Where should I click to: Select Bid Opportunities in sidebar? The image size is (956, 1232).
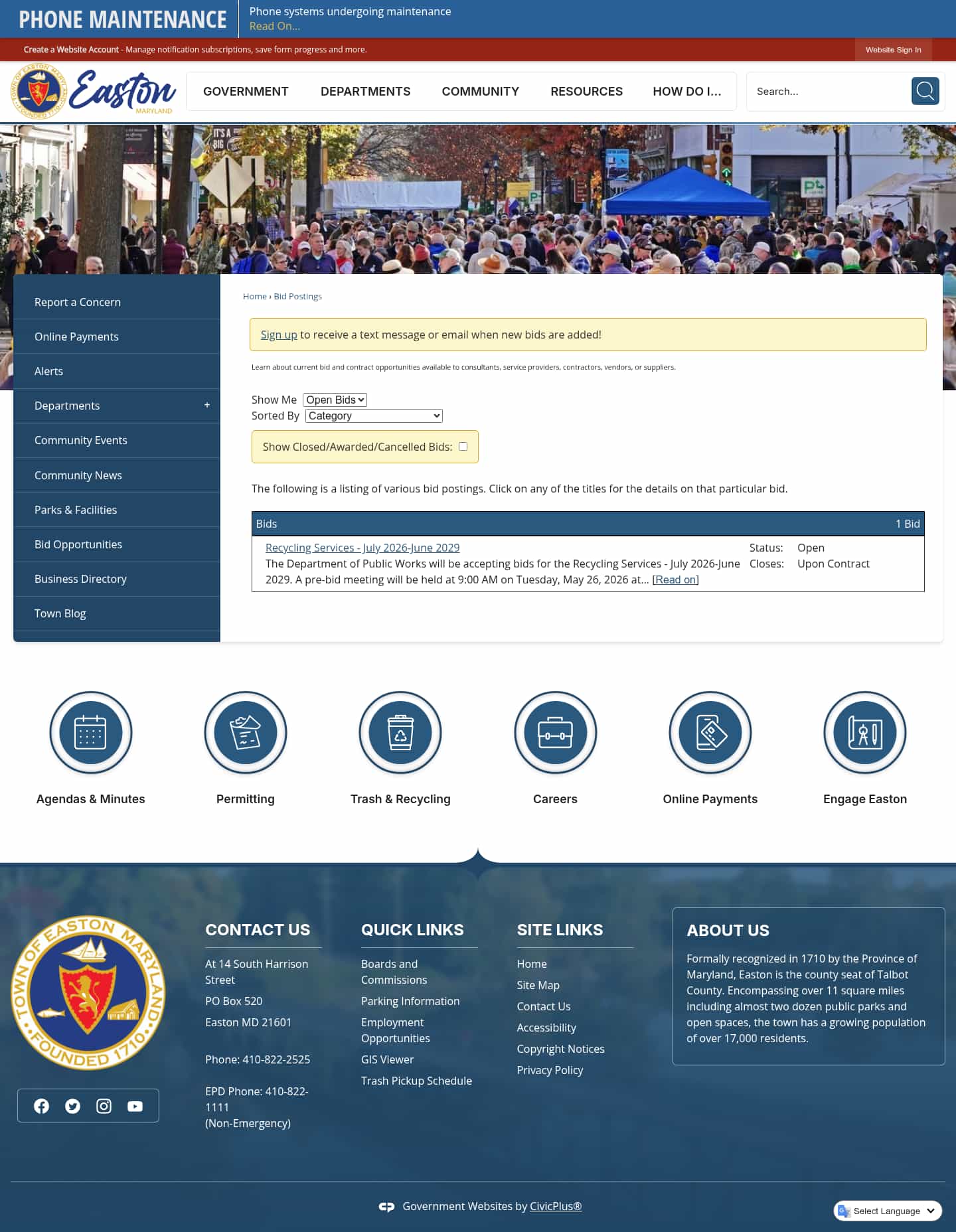pyautogui.click(x=117, y=544)
